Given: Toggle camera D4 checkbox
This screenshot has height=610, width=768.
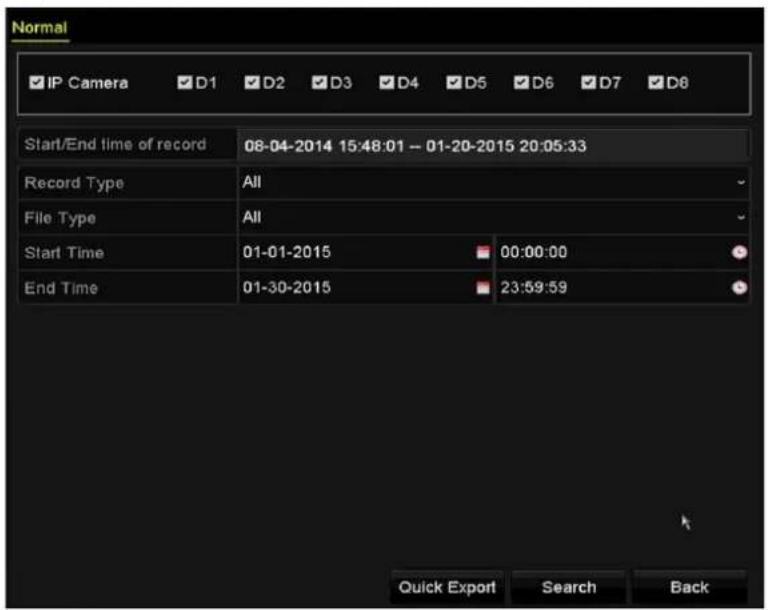Looking at the screenshot, I should [x=386, y=82].
